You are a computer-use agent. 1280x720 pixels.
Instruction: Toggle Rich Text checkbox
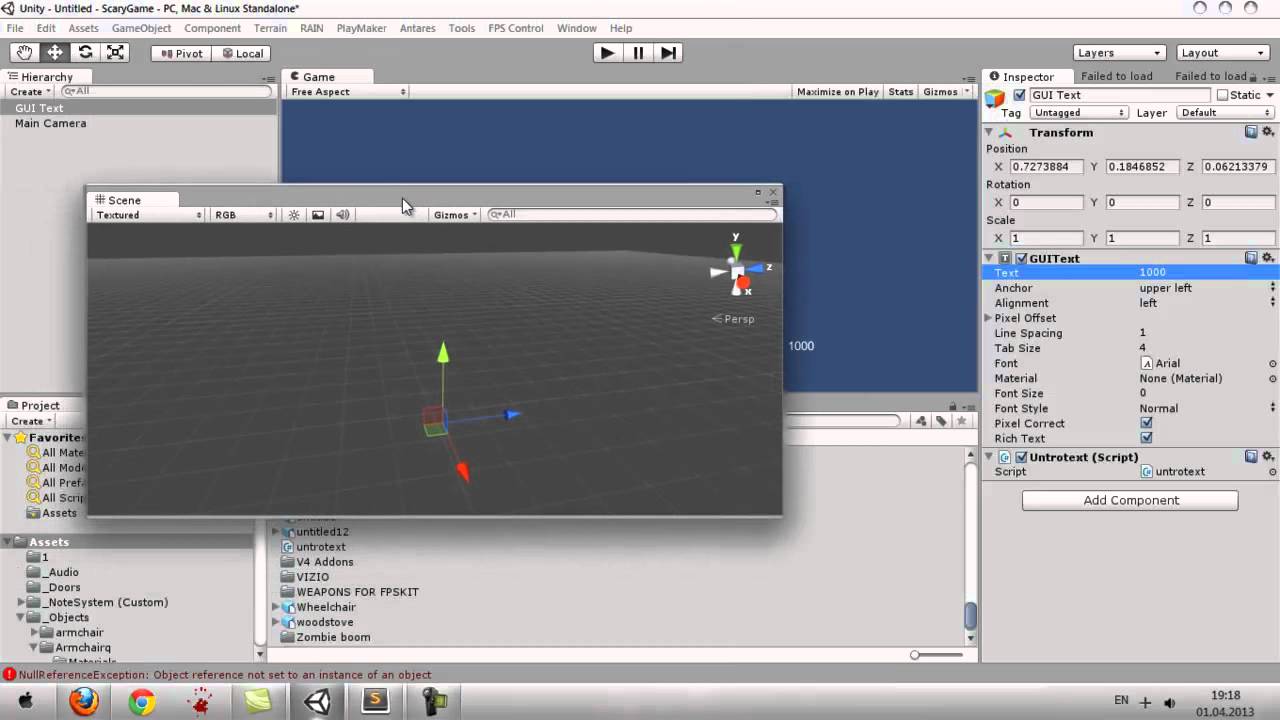click(x=1146, y=438)
